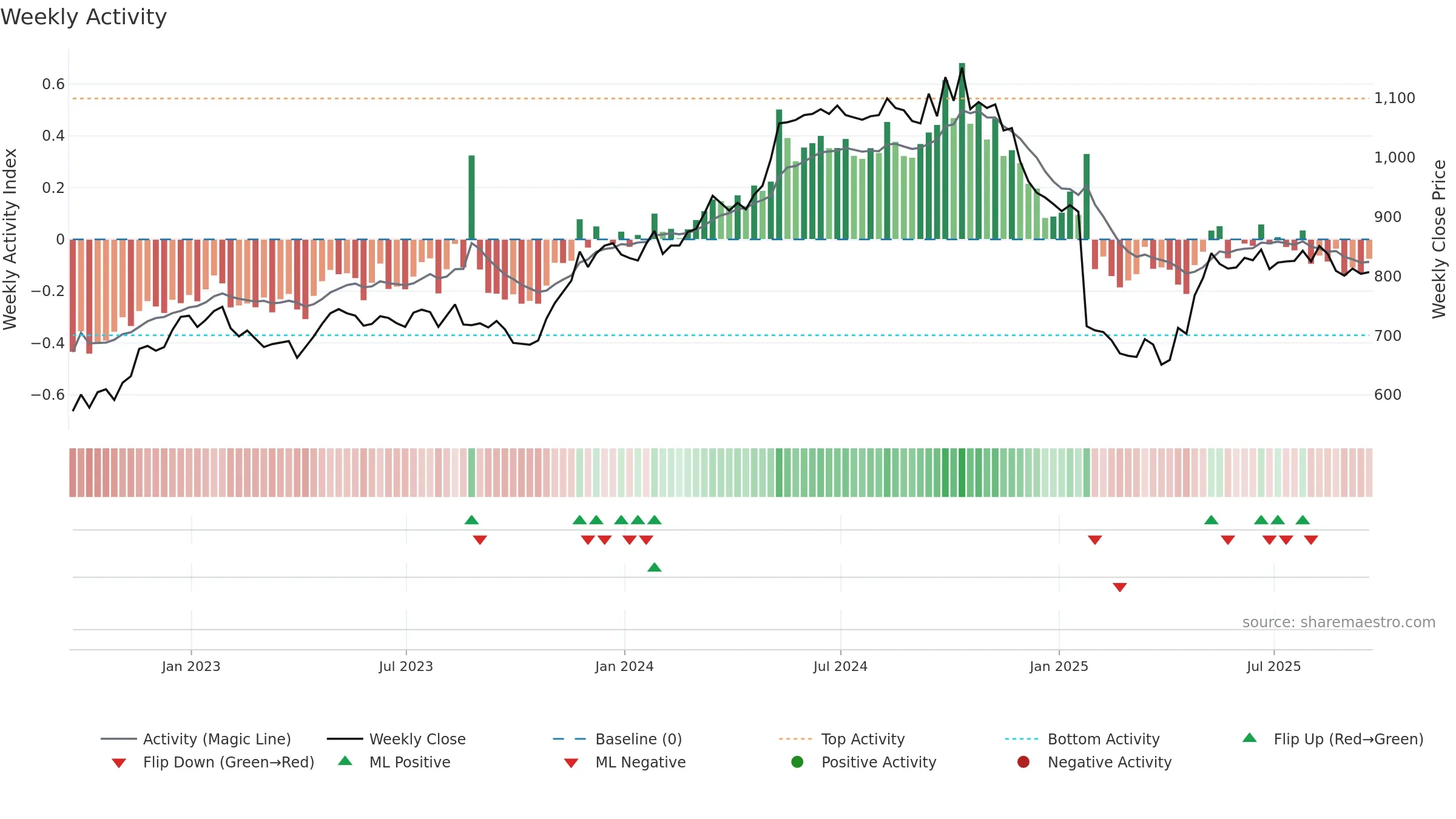Click Positive Activity green circle icon
1456x819 pixels.
[797, 762]
